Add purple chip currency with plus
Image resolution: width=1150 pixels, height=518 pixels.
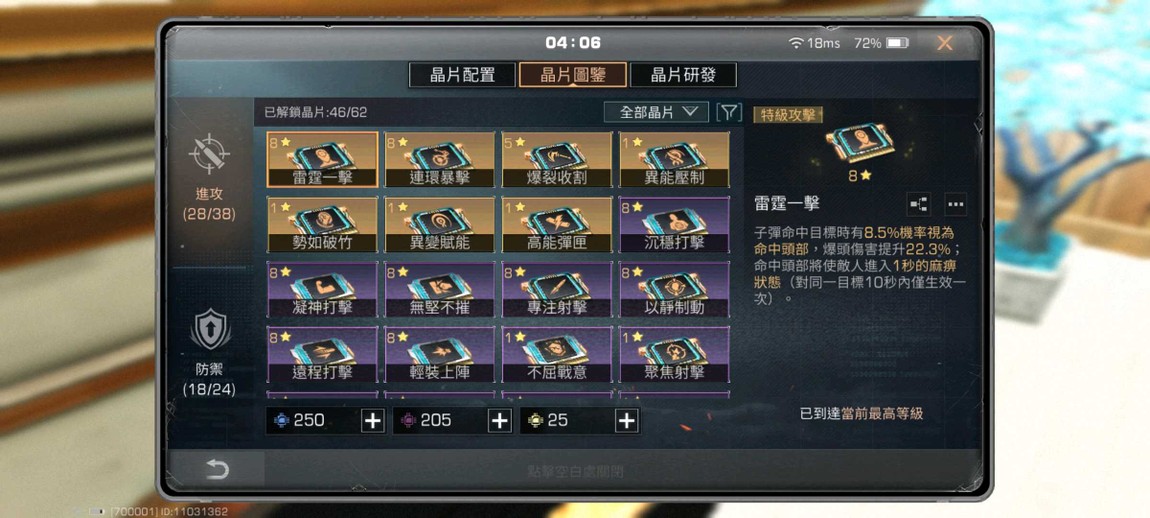pos(499,420)
